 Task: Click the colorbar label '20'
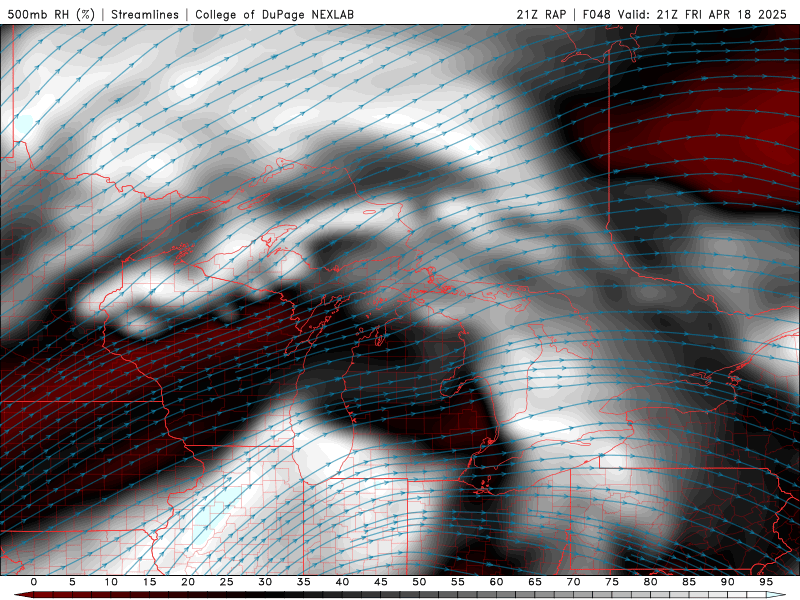point(188,582)
